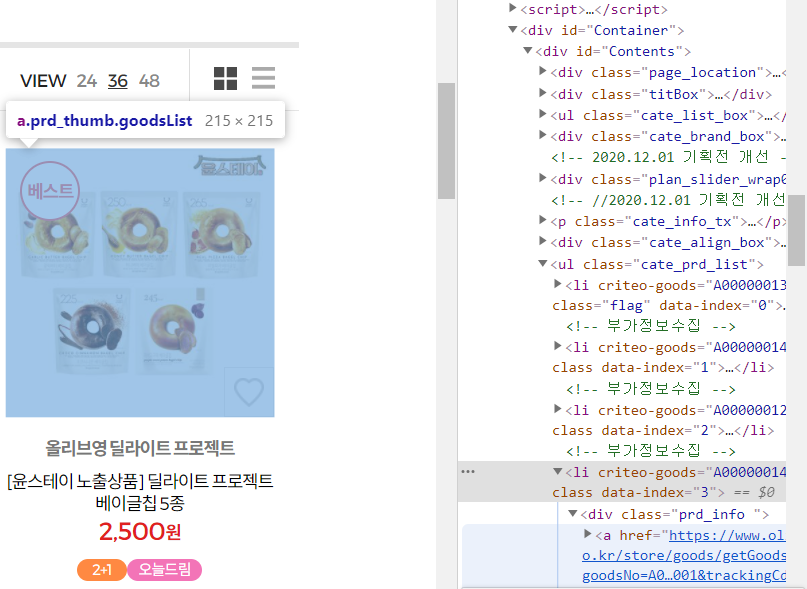Collapse the prd_info div node

pos(572,513)
